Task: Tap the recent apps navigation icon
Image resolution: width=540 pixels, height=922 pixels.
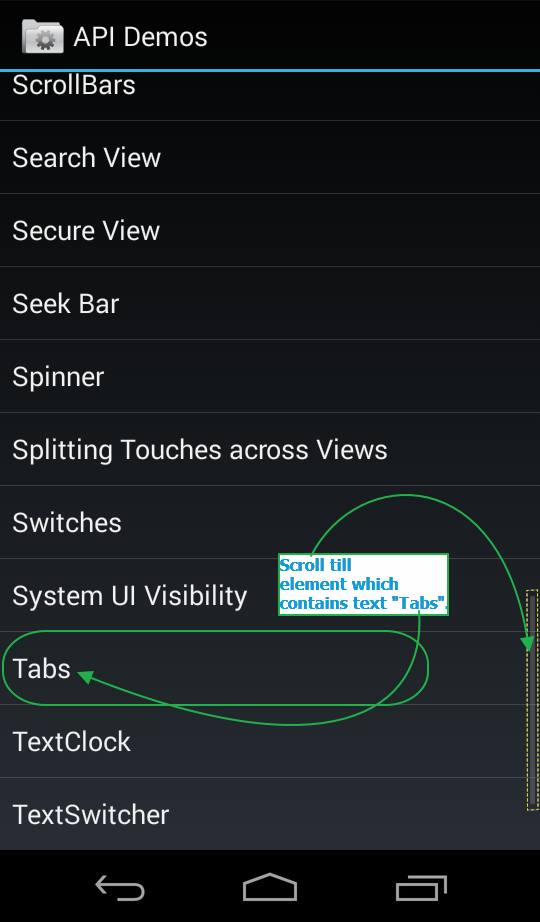Action: (421, 887)
